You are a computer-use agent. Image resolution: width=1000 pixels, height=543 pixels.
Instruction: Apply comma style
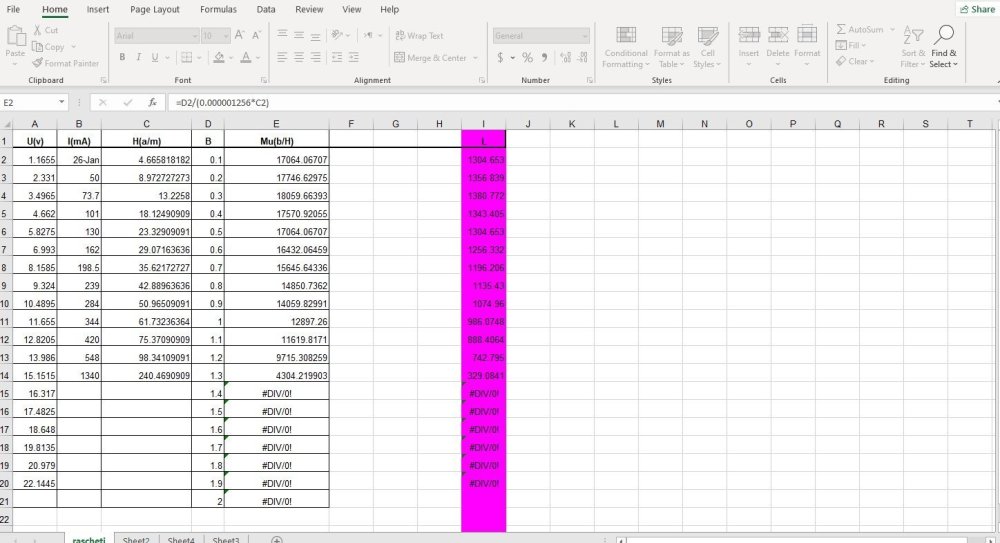tap(544, 57)
